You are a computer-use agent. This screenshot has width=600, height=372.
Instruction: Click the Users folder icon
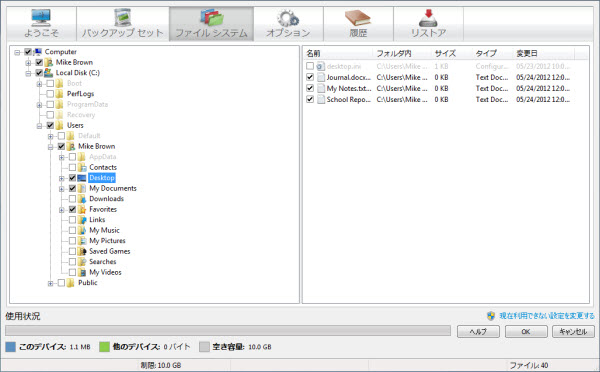[x=59, y=126]
